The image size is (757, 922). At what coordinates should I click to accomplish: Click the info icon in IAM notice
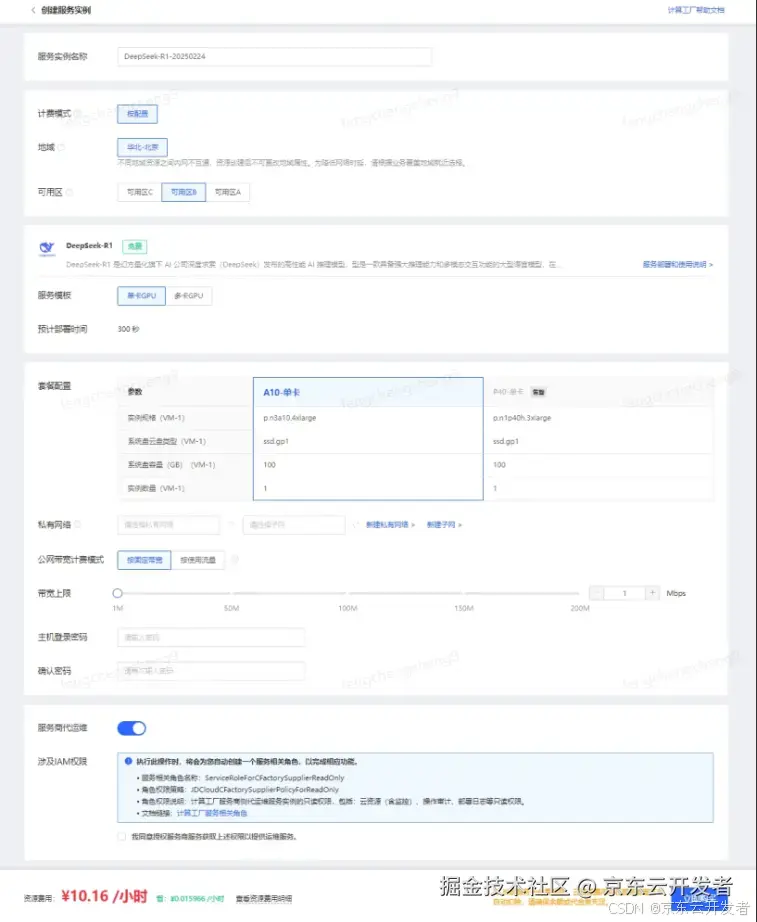click(x=128, y=761)
